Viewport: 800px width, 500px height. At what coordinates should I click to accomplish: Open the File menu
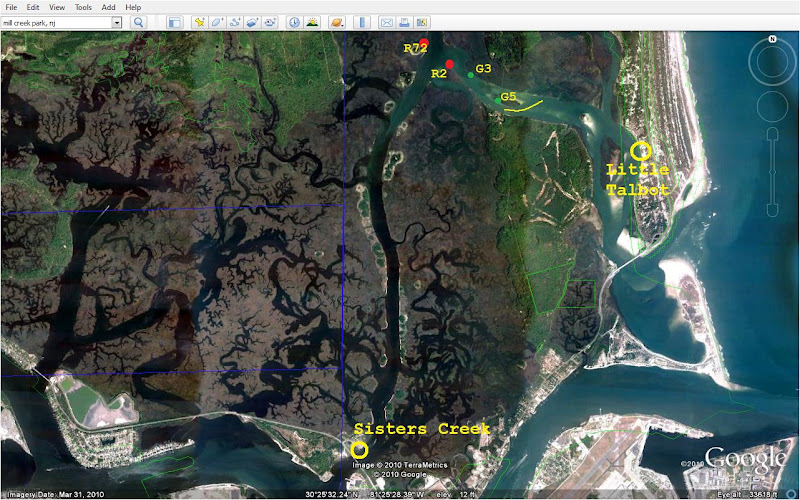tap(11, 7)
